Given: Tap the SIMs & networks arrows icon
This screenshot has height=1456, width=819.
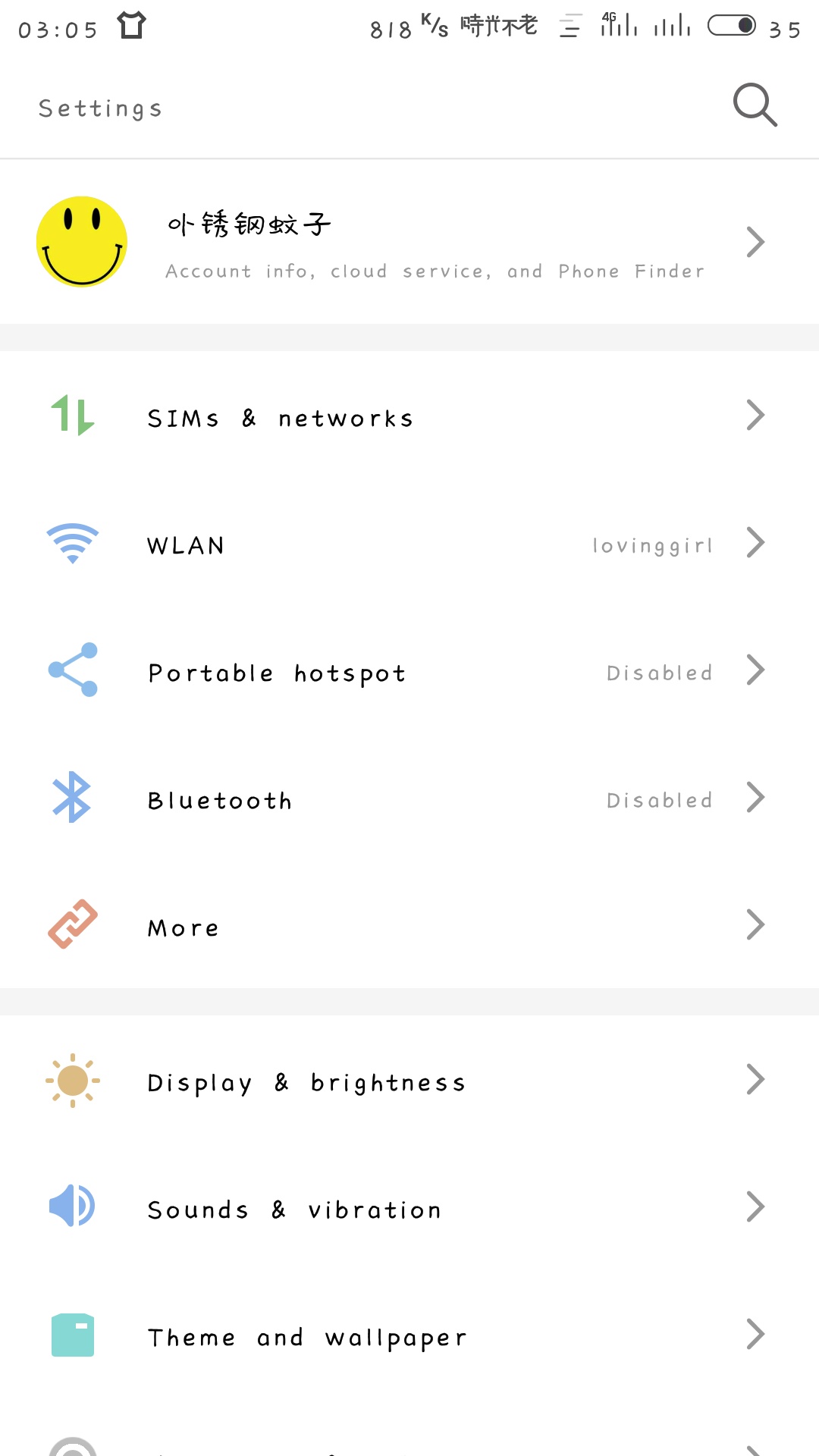Looking at the screenshot, I should 73,416.
